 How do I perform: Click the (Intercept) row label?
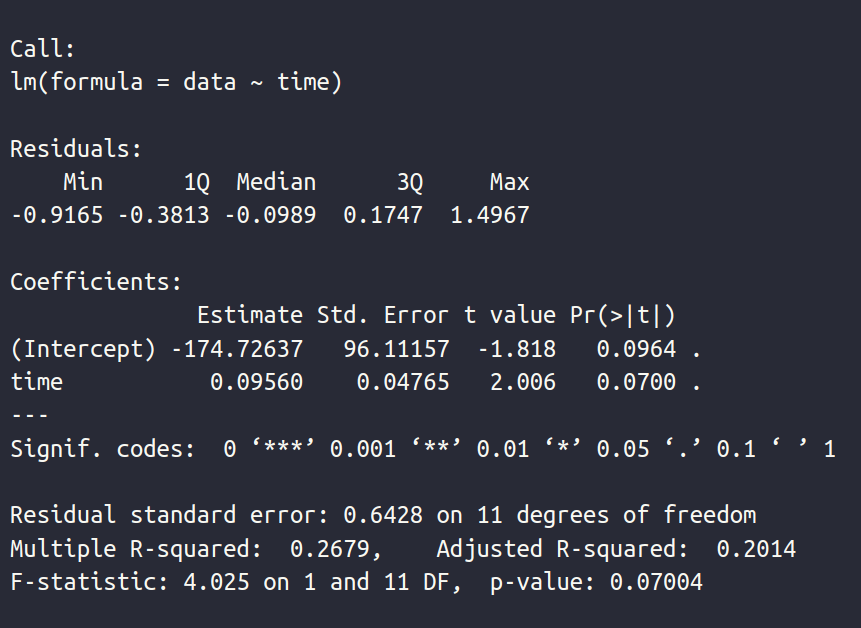[x=83, y=349]
